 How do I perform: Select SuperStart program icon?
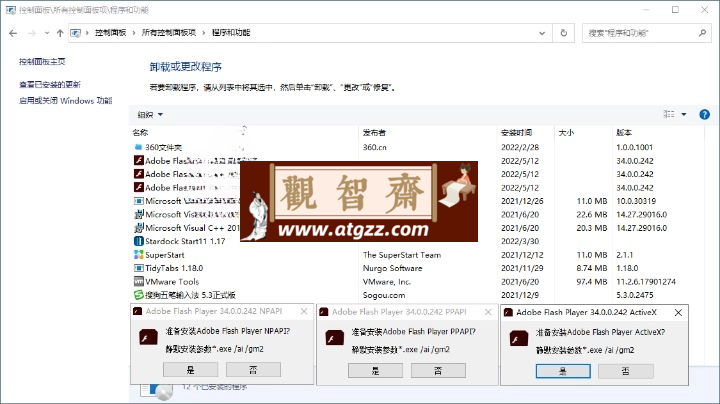139,255
